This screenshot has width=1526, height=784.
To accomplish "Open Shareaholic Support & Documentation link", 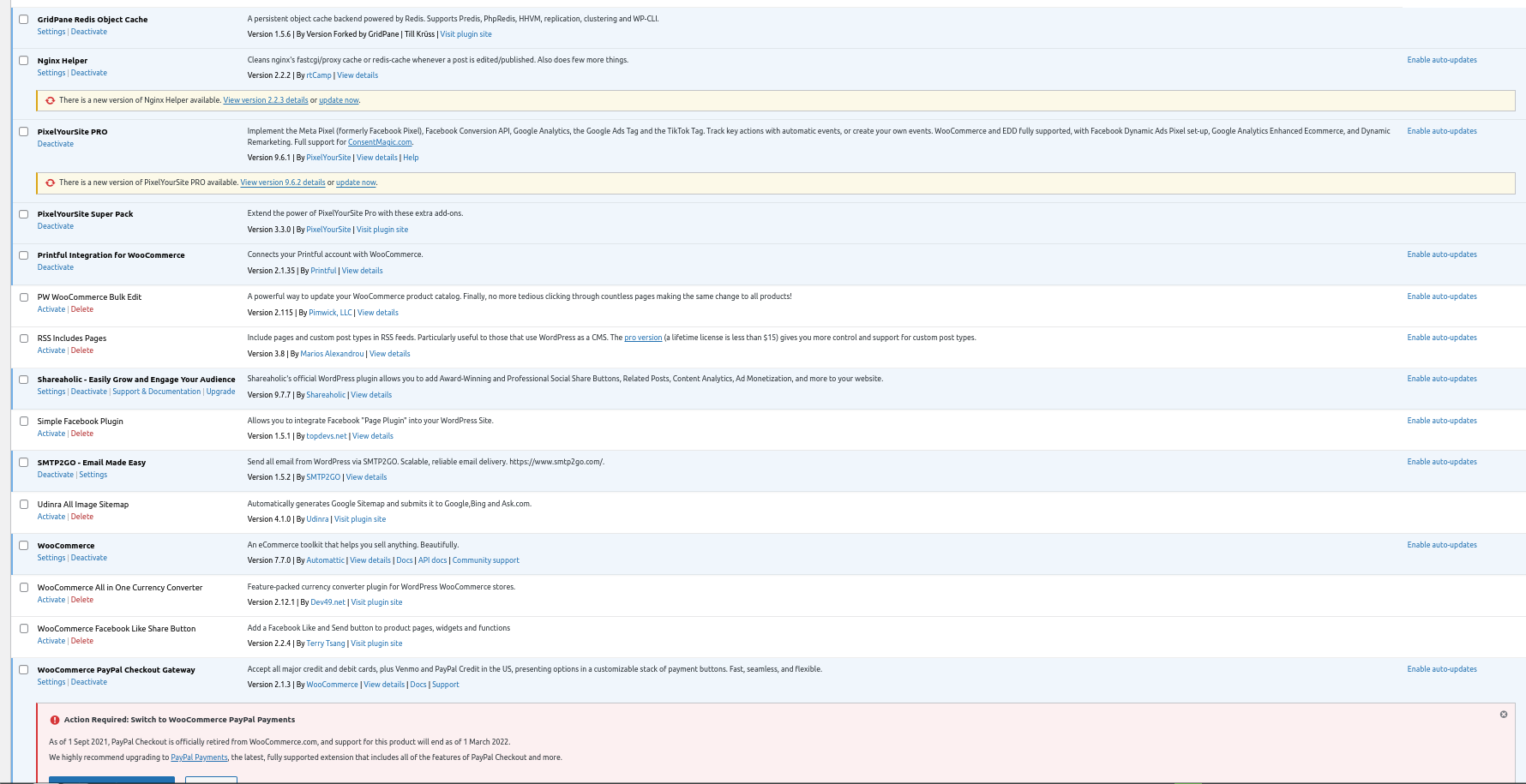I will tap(156, 392).
